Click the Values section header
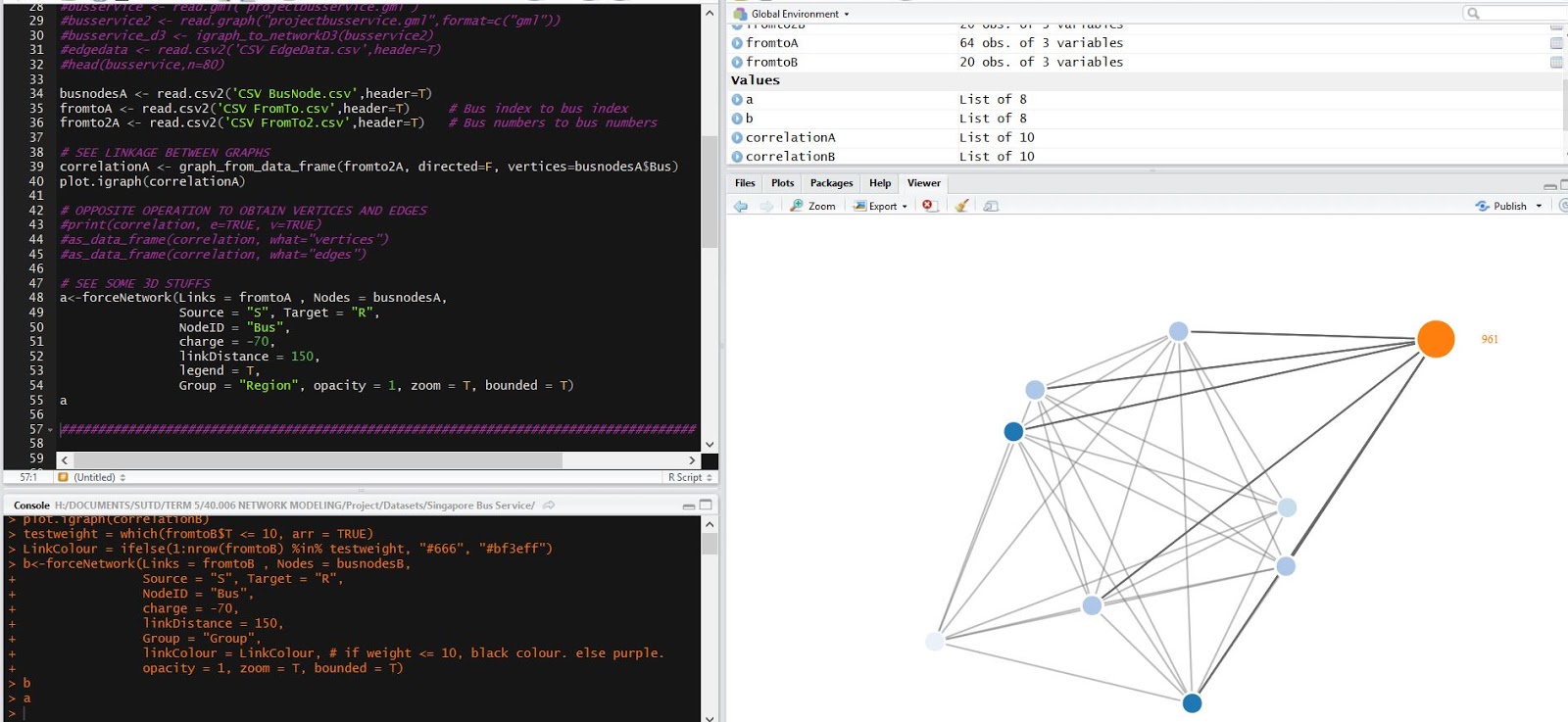The height and width of the screenshot is (722, 1568). [x=756, y=80]
